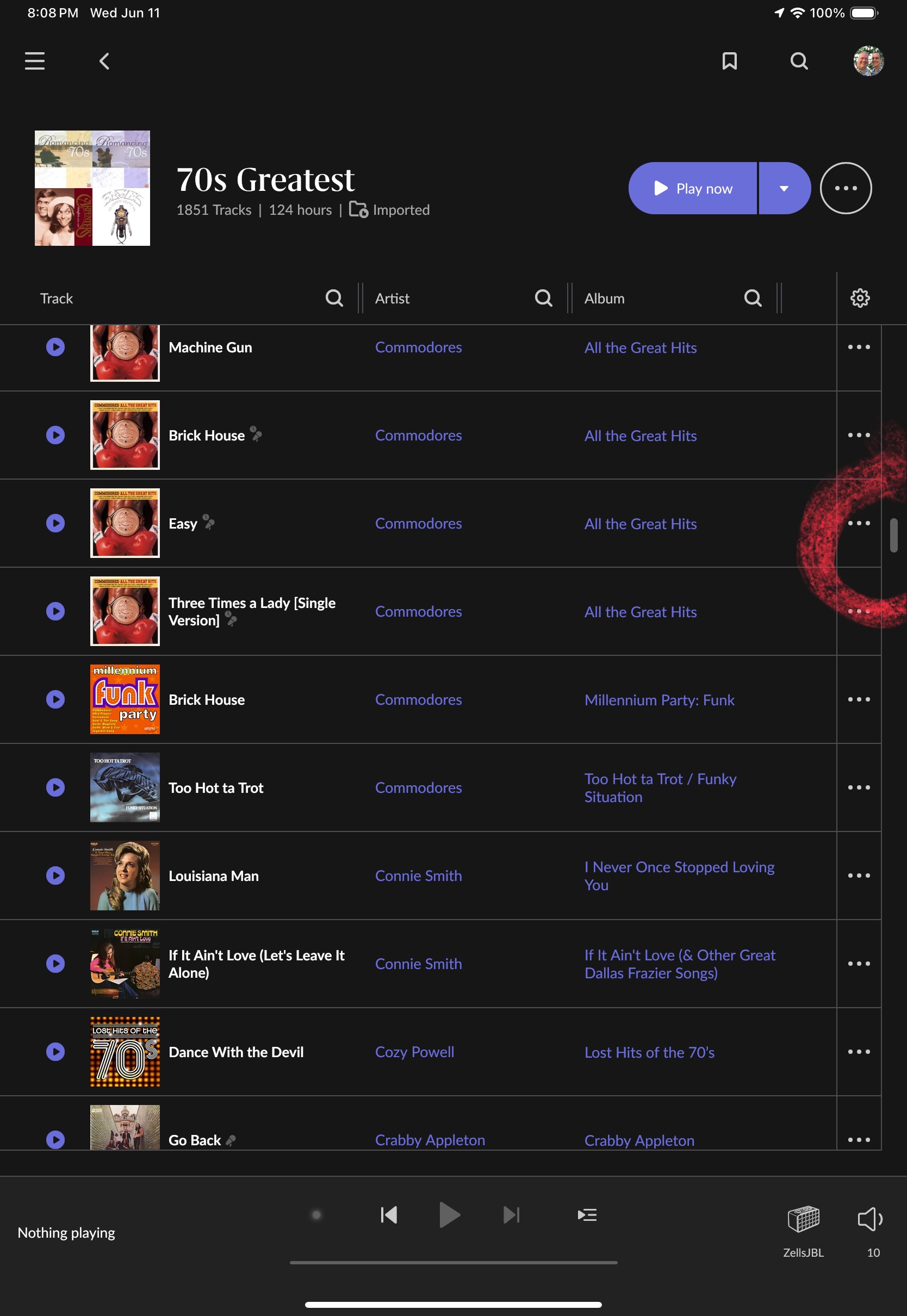907x1316 pixels.
Task: Open bookmarks icon in top bar
Action: (729, 61)
